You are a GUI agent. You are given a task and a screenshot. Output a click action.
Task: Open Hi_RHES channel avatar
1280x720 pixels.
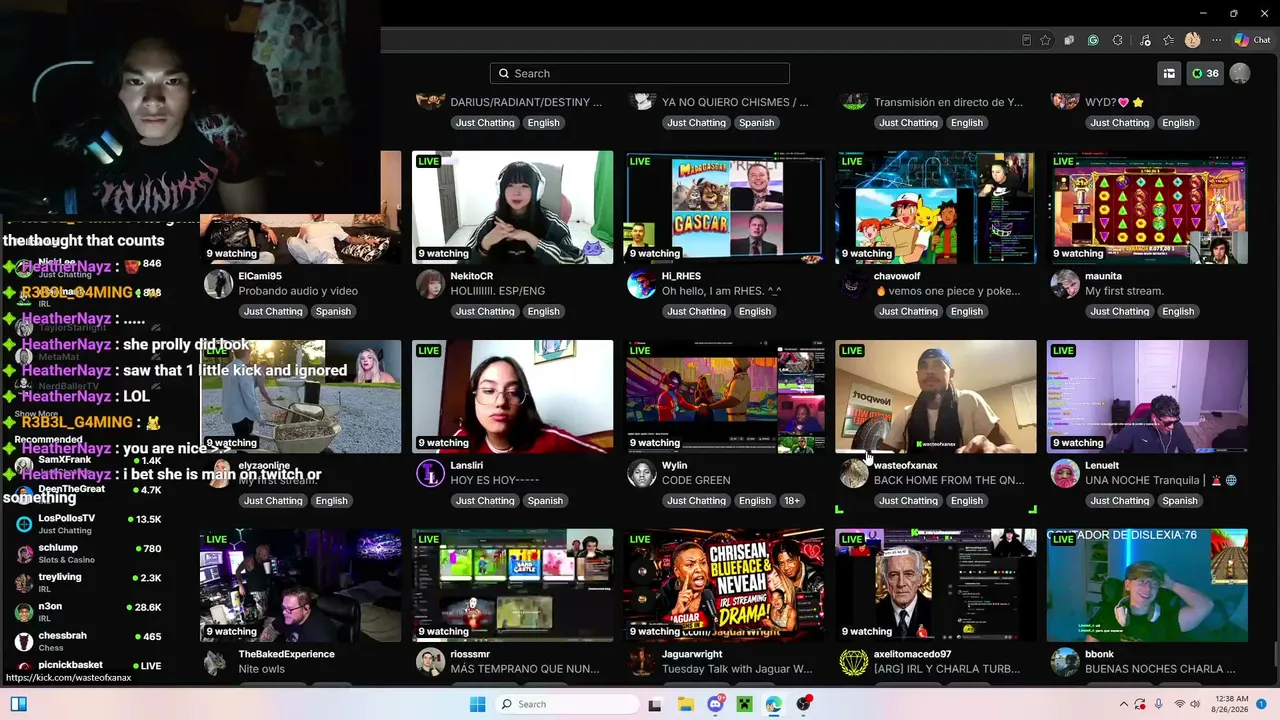[x=641, y=284]
